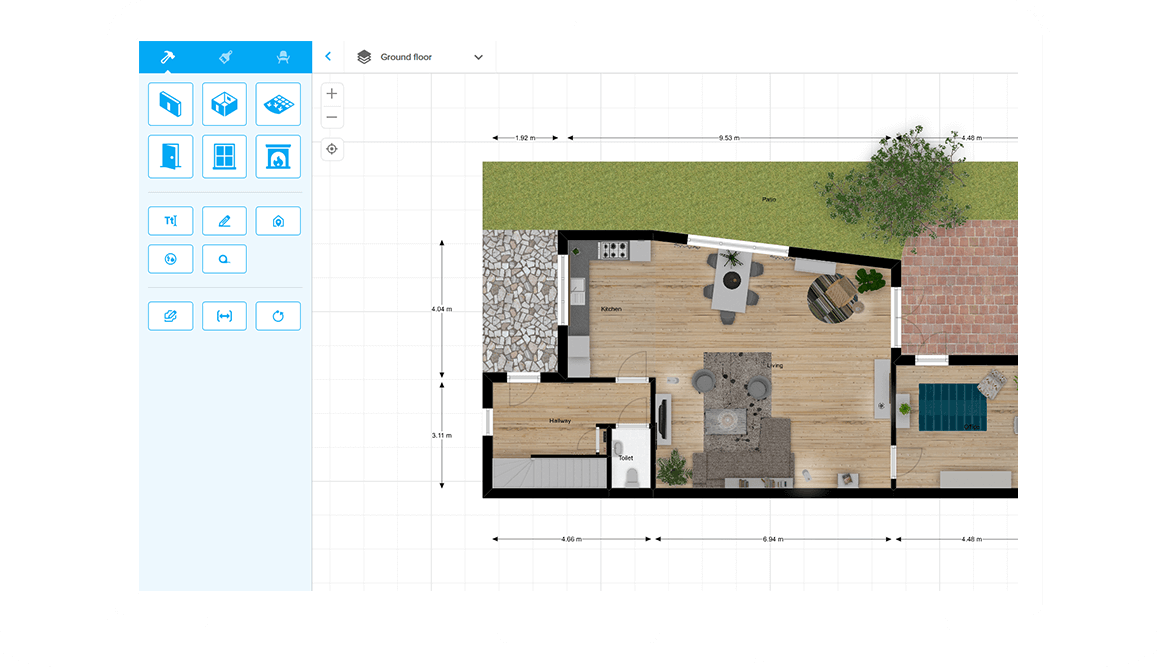Open the flooring tiles tool
This screenshot has height=667, width=1157.
click(278, 104)
